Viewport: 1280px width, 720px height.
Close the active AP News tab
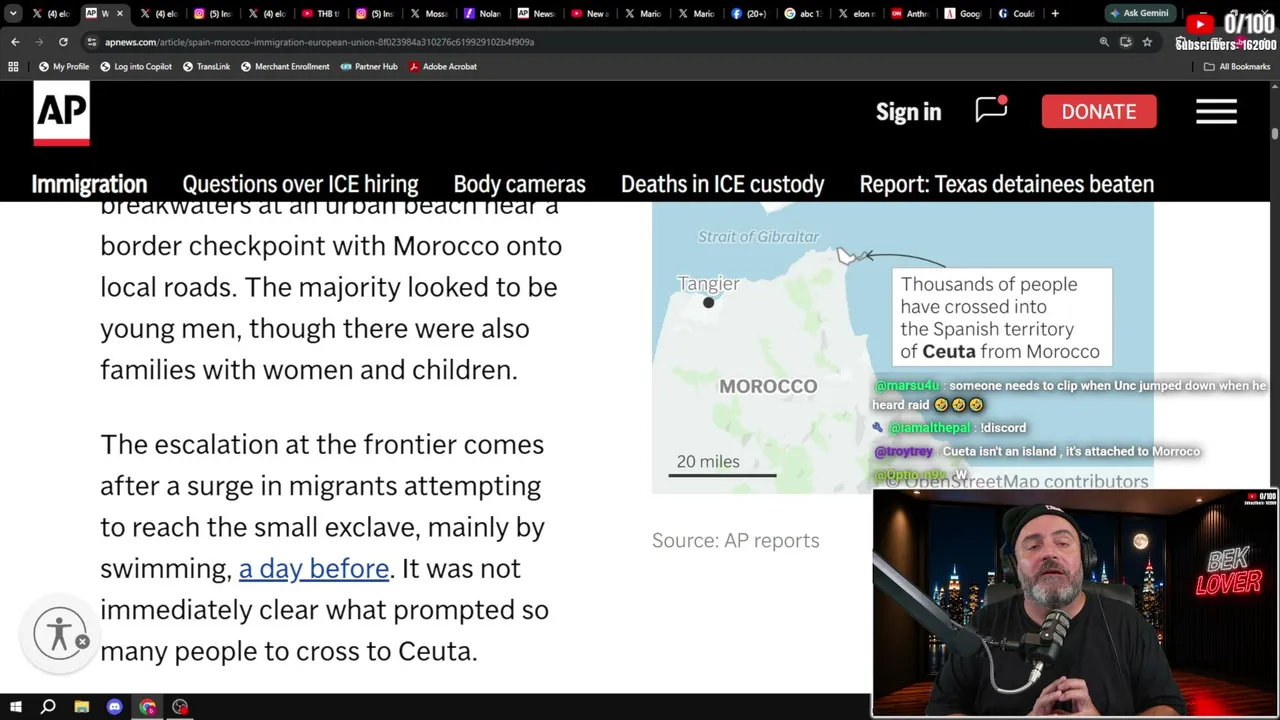[120, 14]
